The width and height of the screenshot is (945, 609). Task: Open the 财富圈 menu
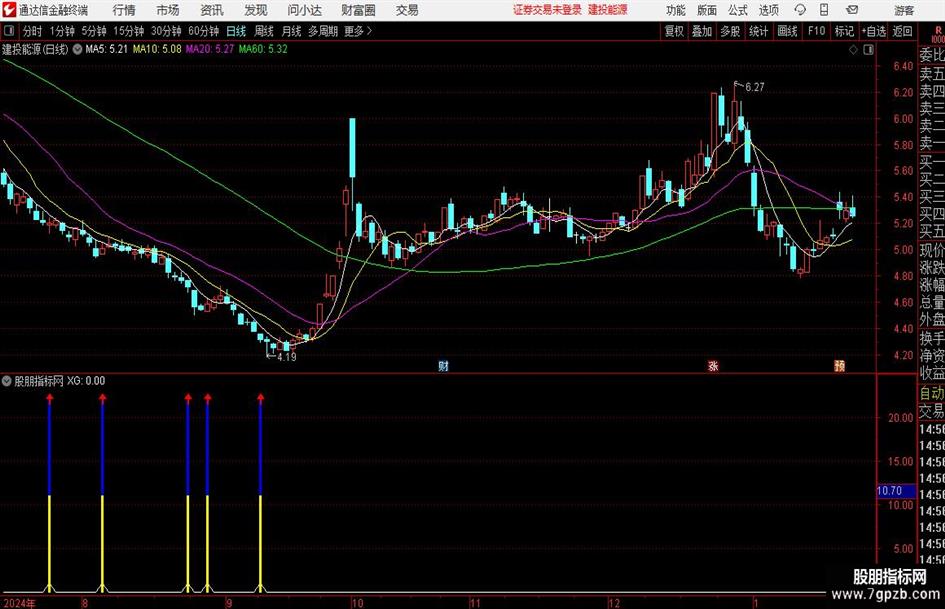tap(358, 10)
